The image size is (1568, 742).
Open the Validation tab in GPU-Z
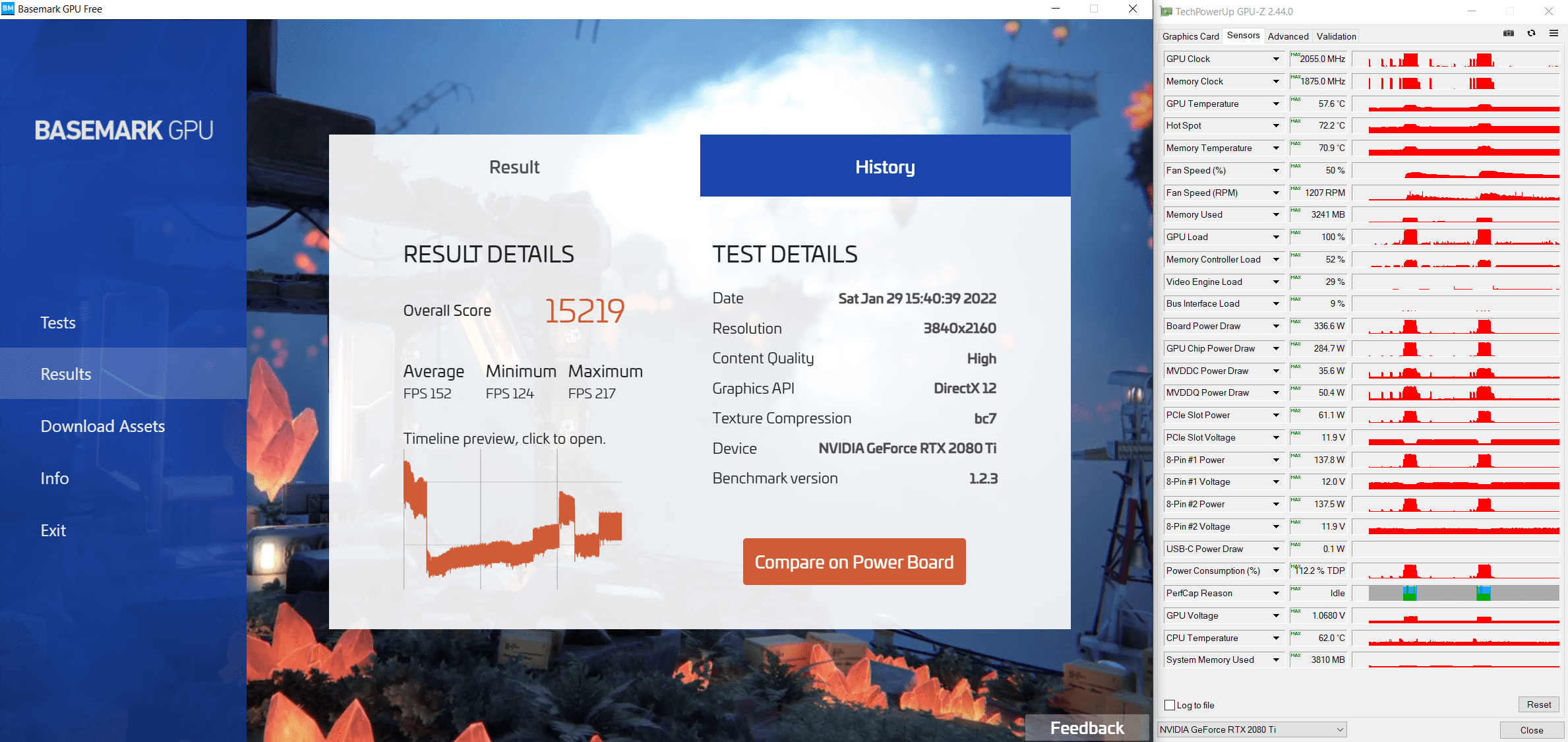point(1336,36)
